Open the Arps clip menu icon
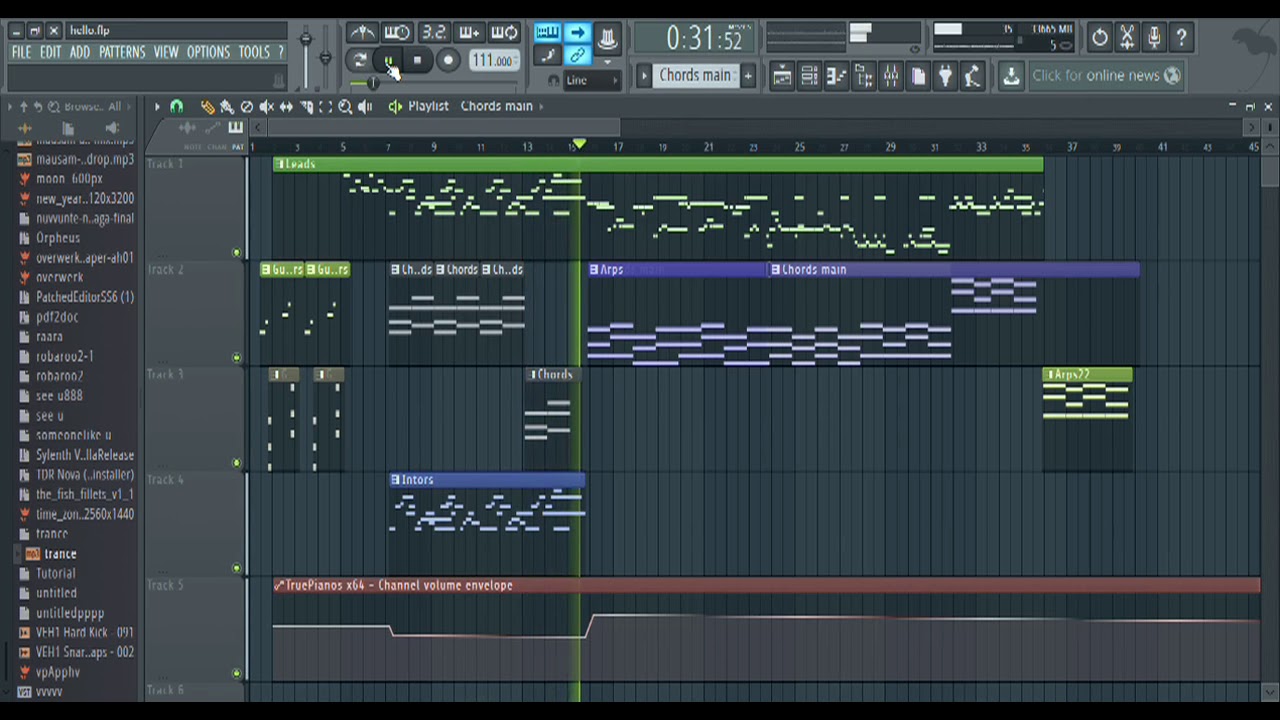This screenshot has height=720, width=1280. (x=594, y=269)
